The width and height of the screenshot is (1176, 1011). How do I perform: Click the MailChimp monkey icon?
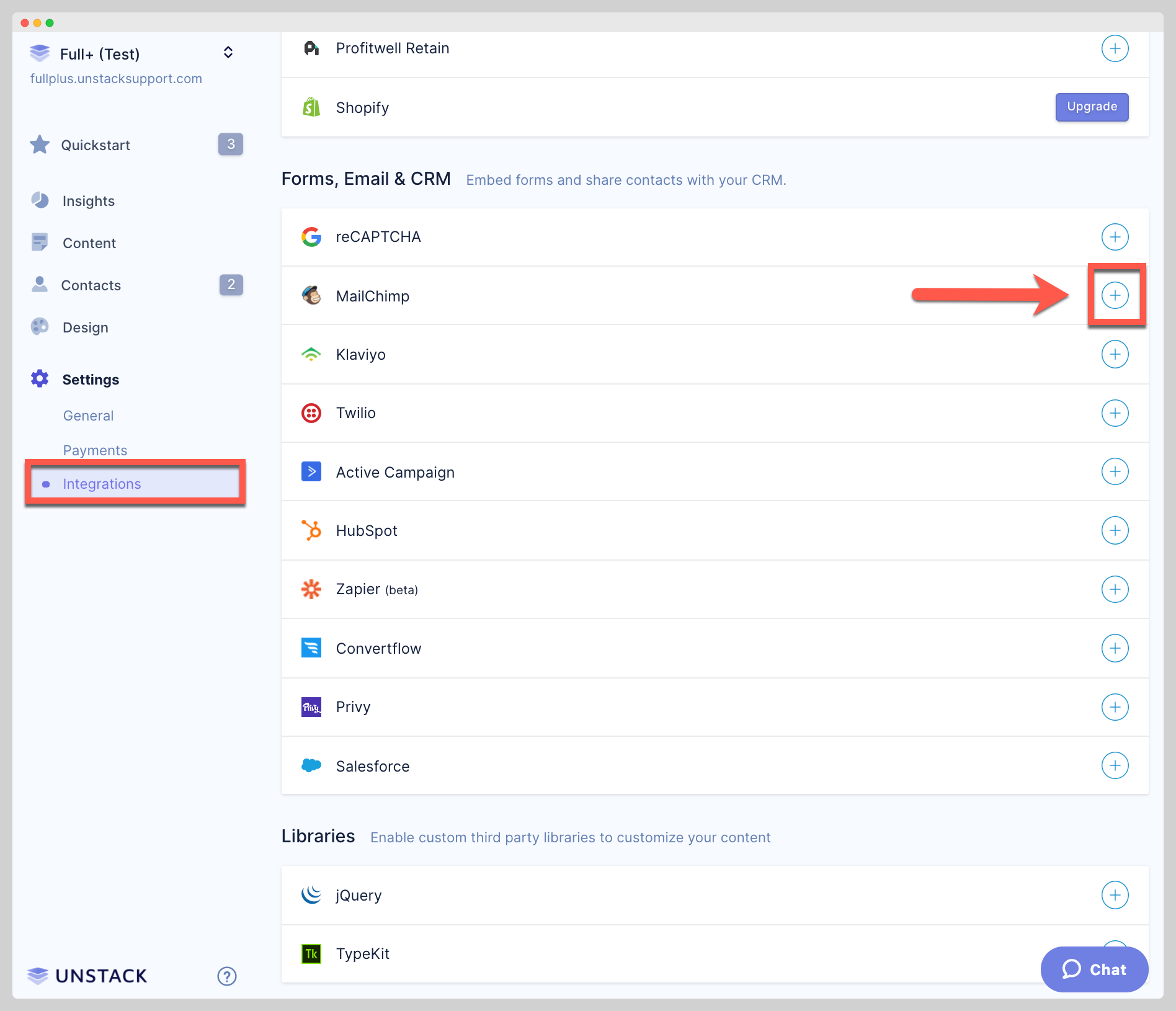pos(311,296)
